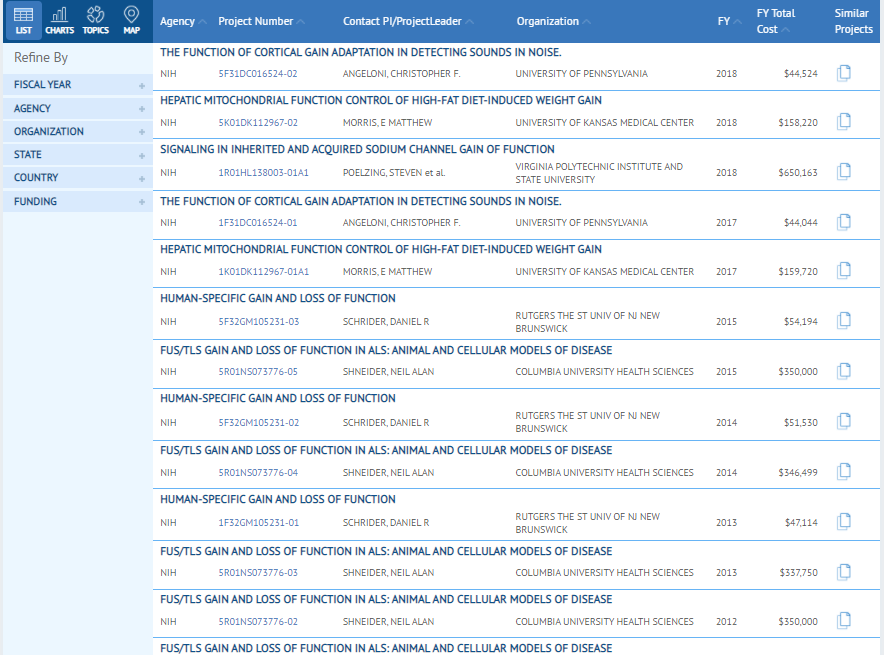This screenshot has height=655, width=884.
Task: Open similar projects for 5F31DC016524-02
Action: (844, 73)
